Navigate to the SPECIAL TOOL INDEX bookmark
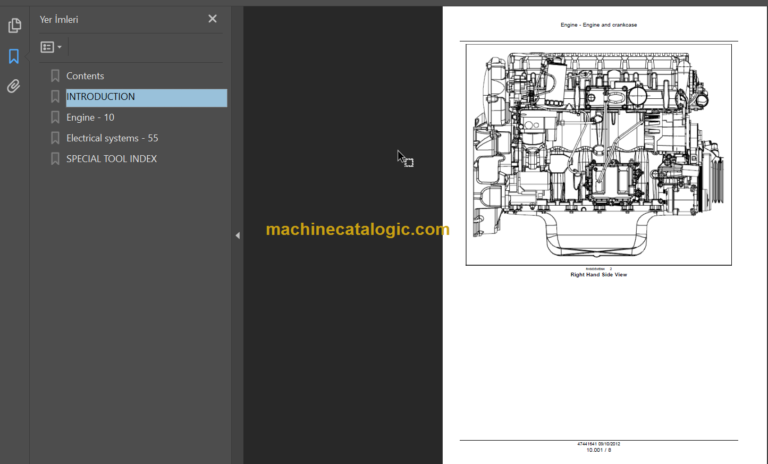The image size is (768, 464). point(112,159)
